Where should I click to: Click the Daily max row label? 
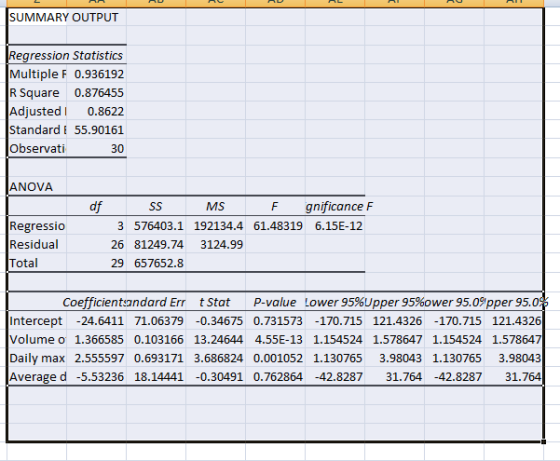(x=37, y=358)
